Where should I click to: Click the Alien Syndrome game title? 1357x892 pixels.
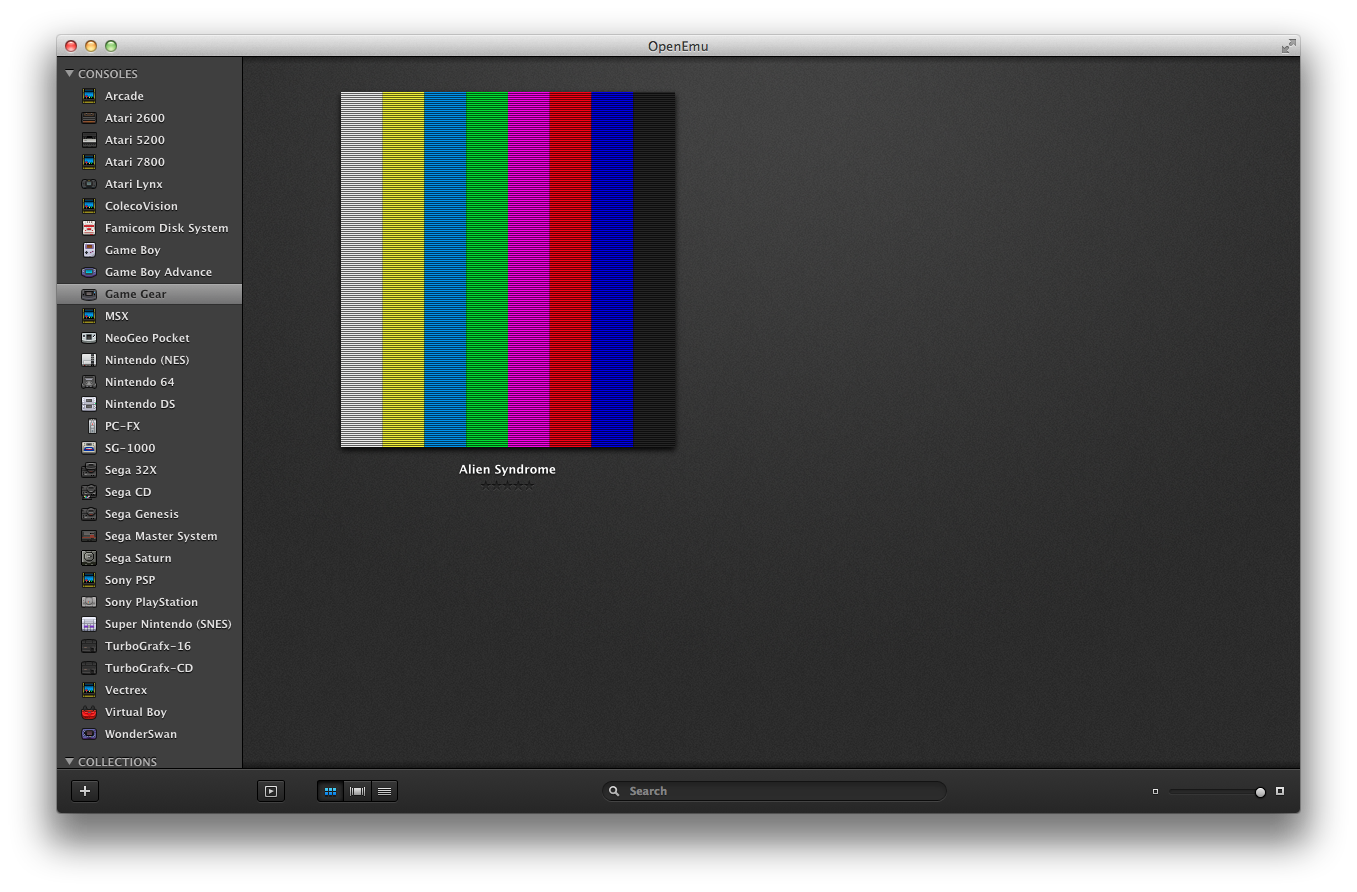click(507, 469)
